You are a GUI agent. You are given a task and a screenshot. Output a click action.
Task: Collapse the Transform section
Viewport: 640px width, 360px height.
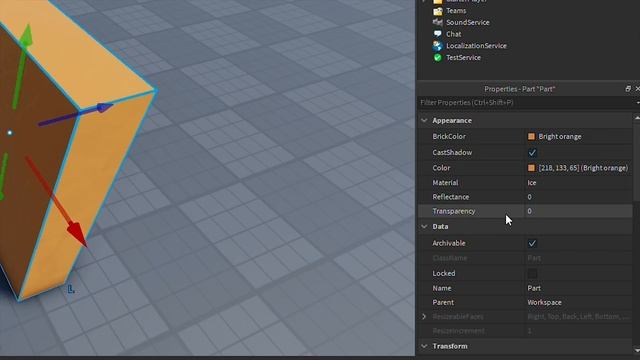424,346
